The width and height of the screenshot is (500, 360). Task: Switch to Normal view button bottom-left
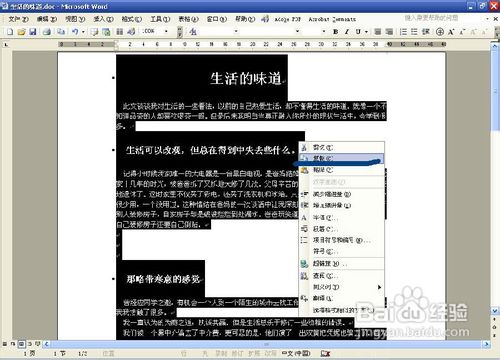5,343
